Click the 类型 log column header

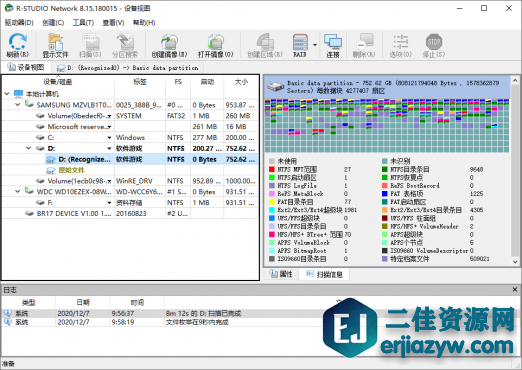tap(28, 302)
